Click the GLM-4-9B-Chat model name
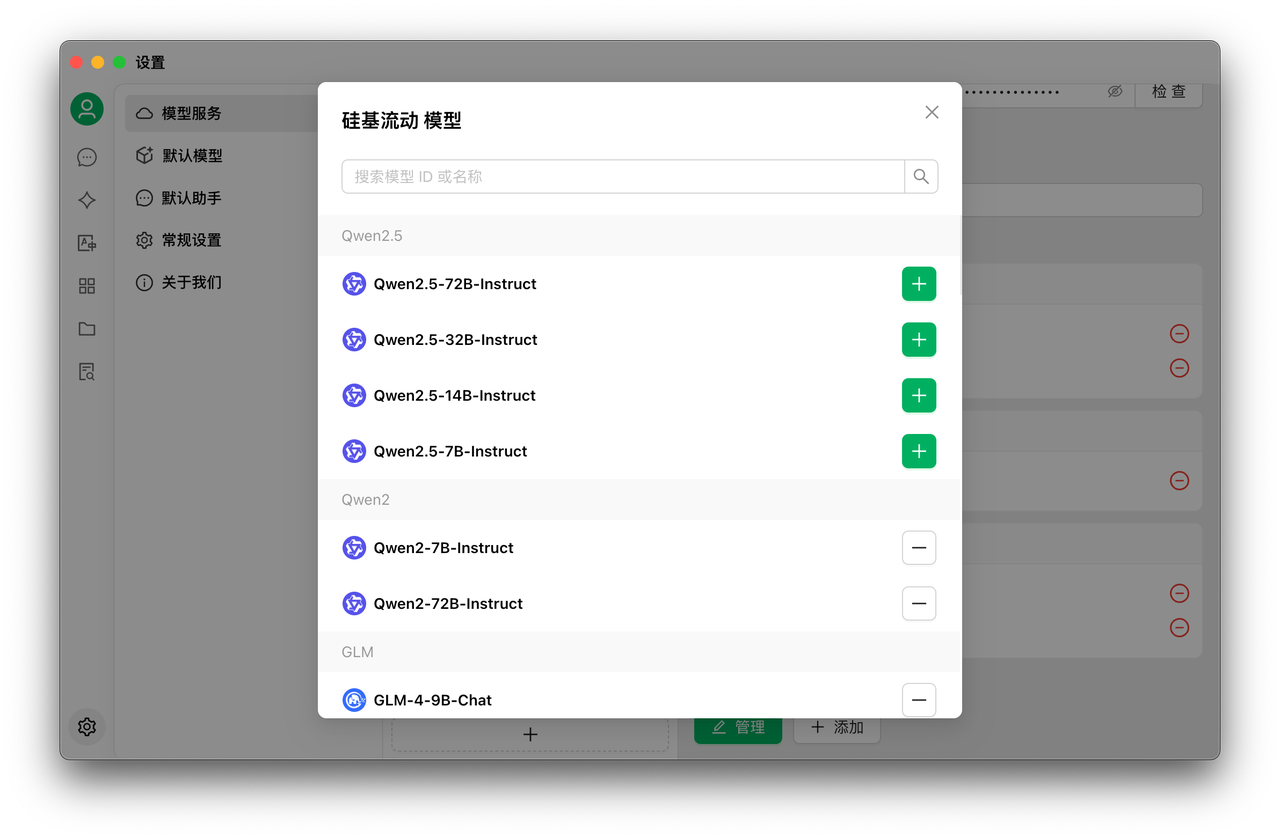 (433, 700)
